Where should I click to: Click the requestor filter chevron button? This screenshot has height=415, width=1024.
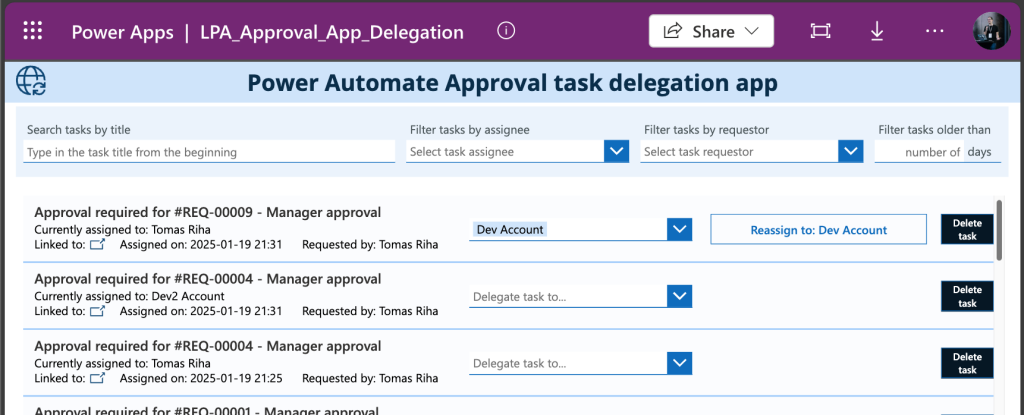coord(850,152)
